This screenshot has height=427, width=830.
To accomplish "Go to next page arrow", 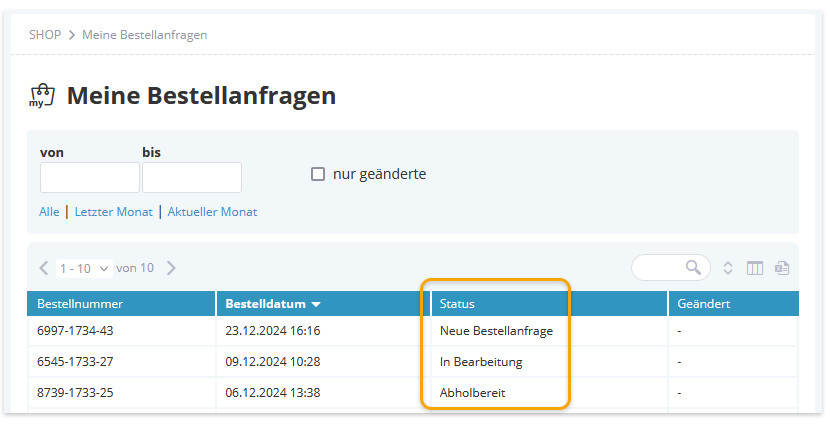I will (171, 268).
